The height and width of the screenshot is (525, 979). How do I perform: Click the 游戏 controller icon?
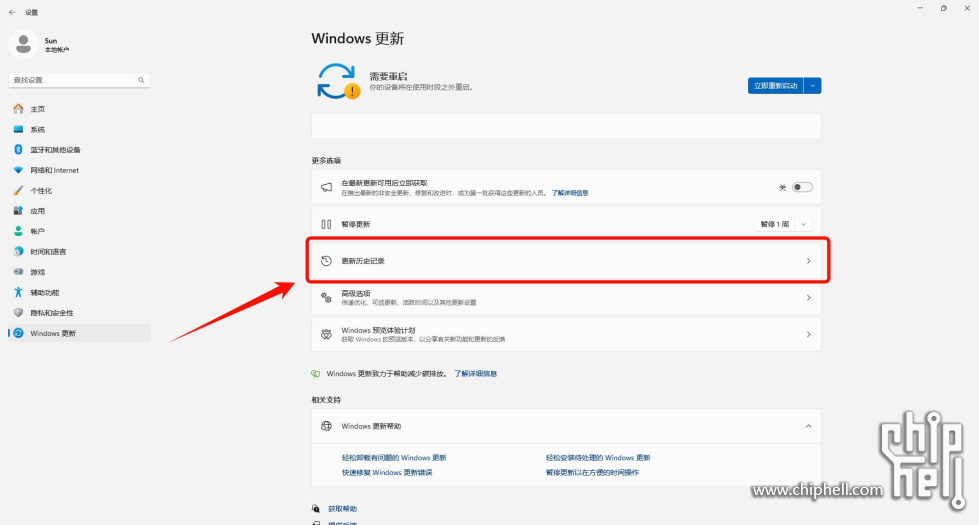pos(18,272)
